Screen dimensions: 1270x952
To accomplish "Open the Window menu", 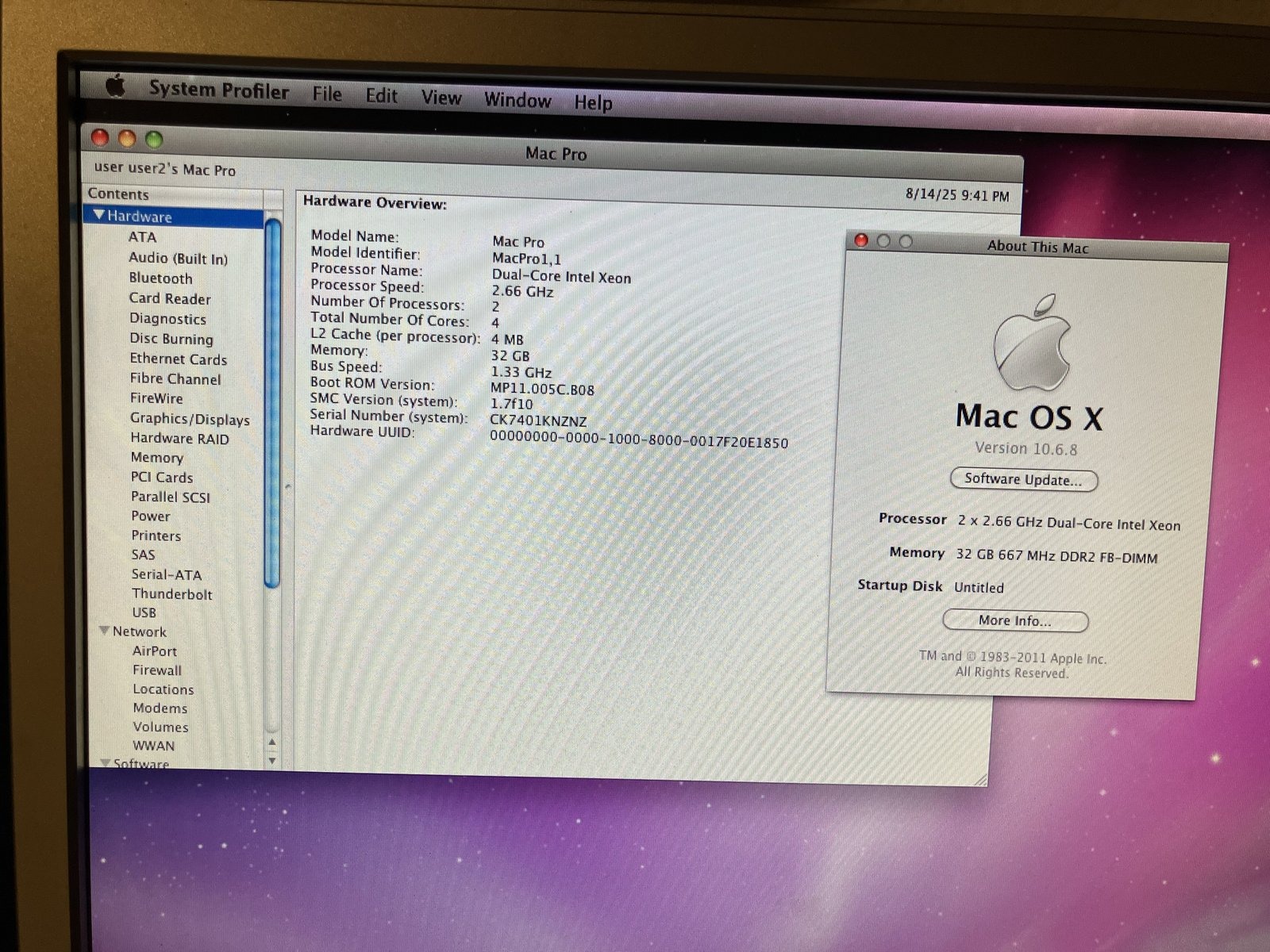I will (x=518, y=100).
